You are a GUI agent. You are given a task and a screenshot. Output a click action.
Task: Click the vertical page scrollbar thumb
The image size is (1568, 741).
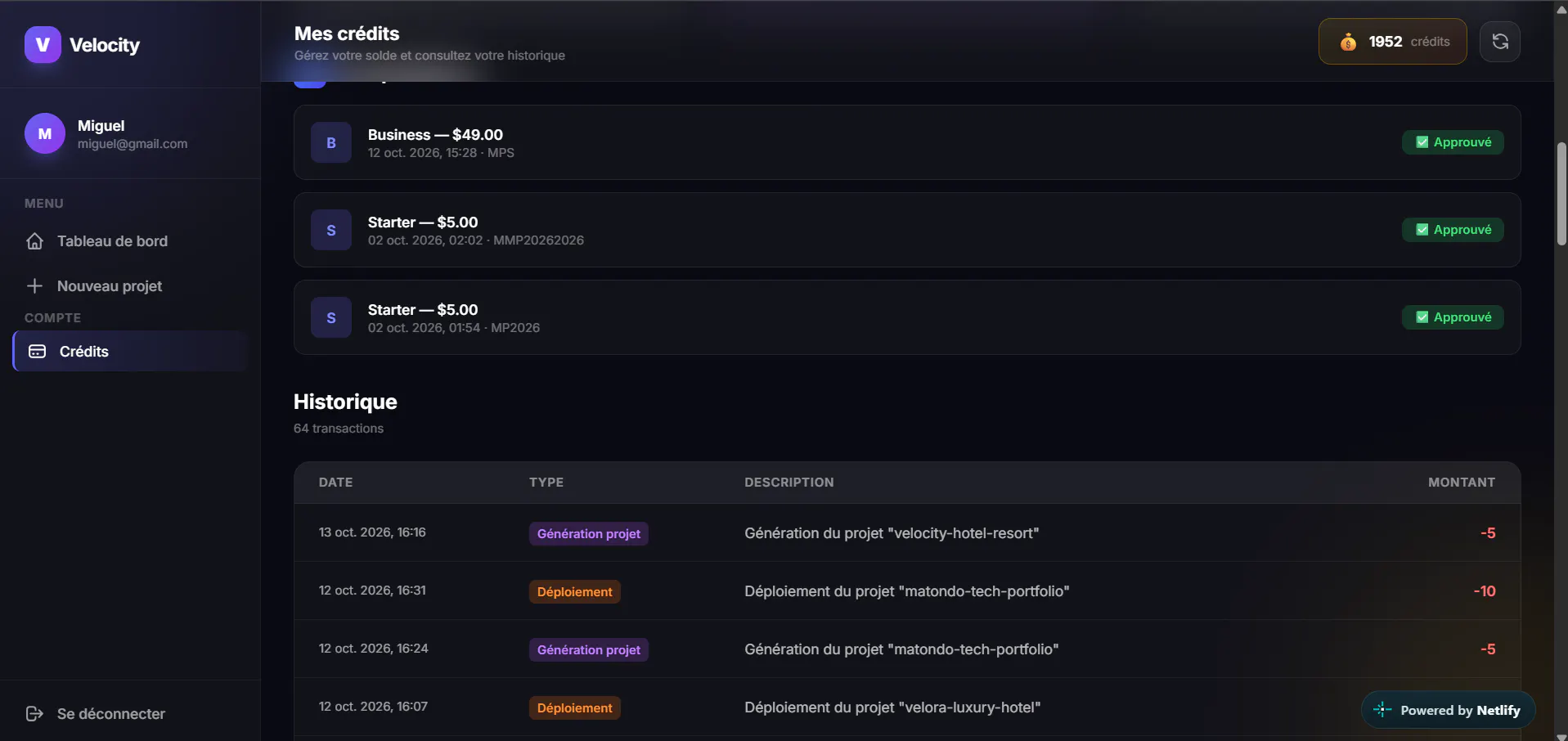click(x=1561, y=194)
